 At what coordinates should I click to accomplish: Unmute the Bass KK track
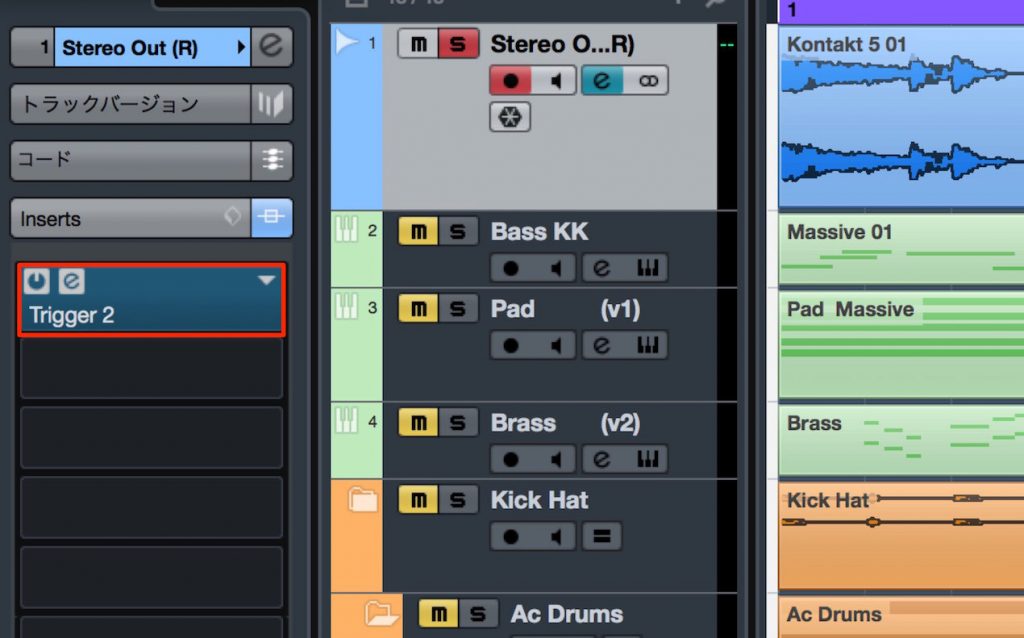(x=418, y=232)
